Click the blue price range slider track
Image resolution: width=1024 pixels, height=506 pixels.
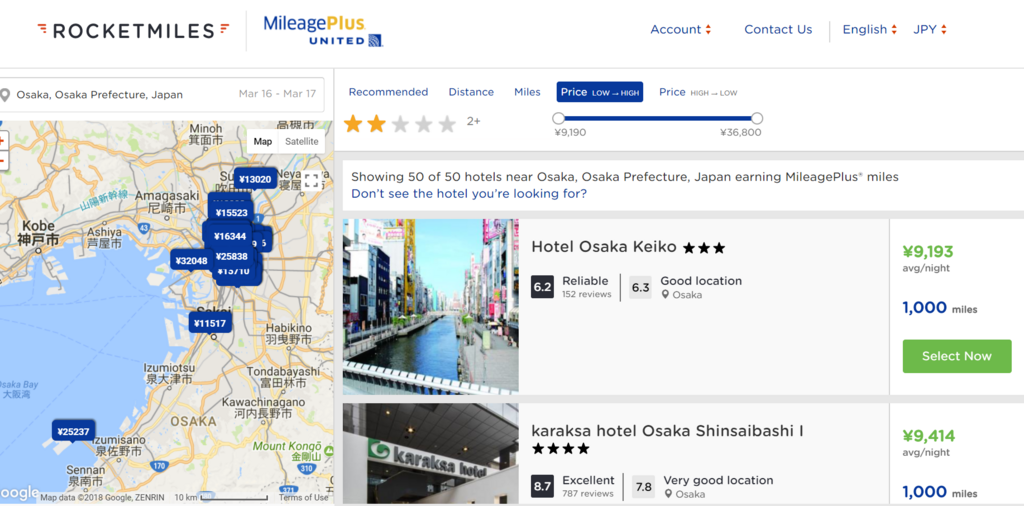[658, 118]
